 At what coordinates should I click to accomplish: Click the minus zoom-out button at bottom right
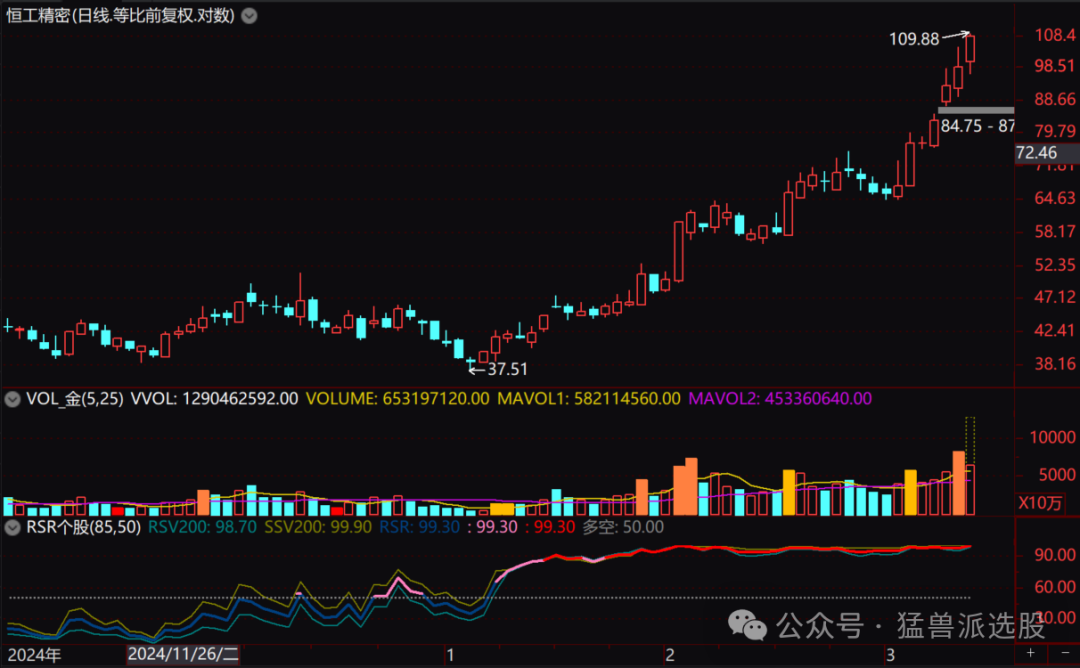[x=1064, y=653]
